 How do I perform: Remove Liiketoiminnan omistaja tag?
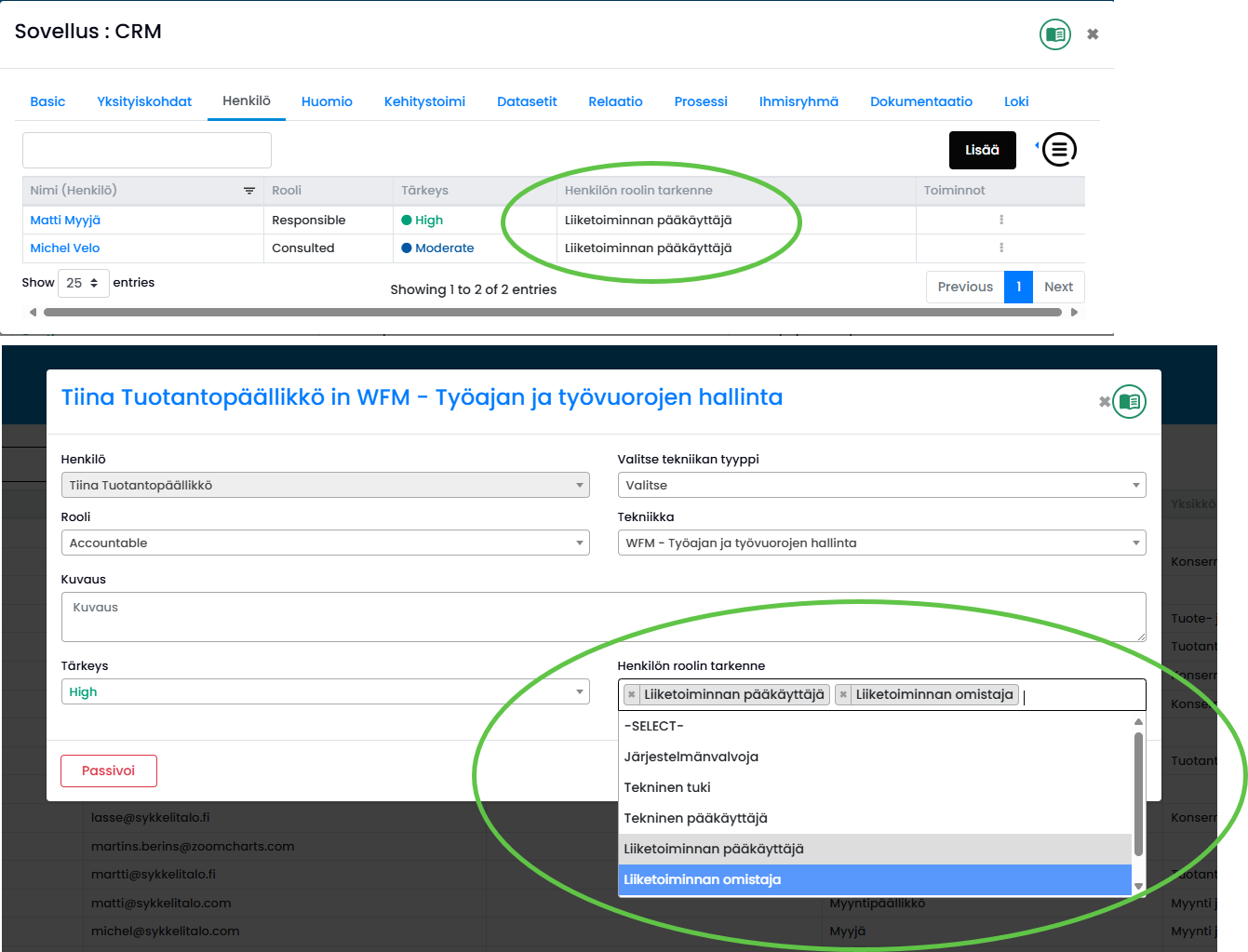click(x=843, y=695)
